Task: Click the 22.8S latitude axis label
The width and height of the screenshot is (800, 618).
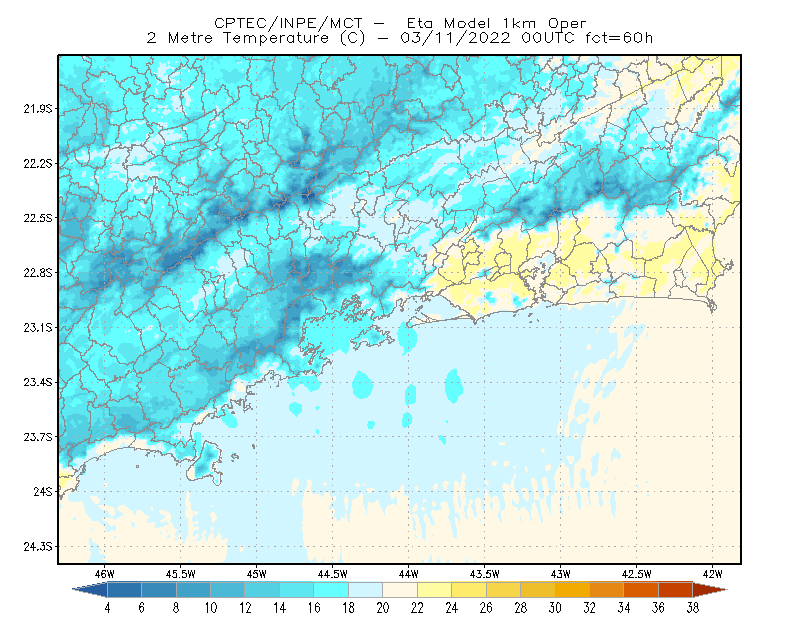Action: coord(38,273)
